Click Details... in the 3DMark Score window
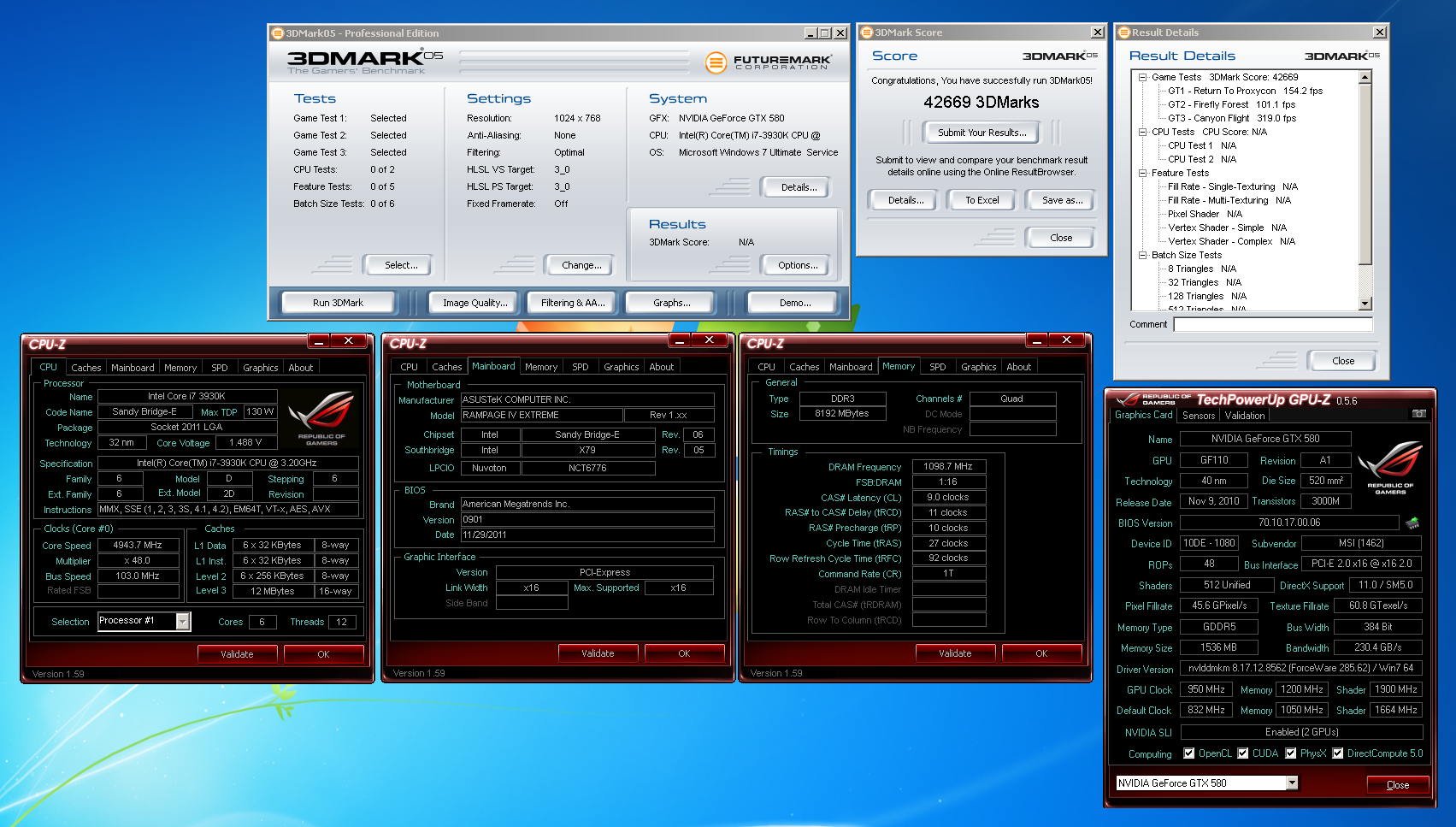The height and width of the screenshot is (827, 1456). click(905, 200)
